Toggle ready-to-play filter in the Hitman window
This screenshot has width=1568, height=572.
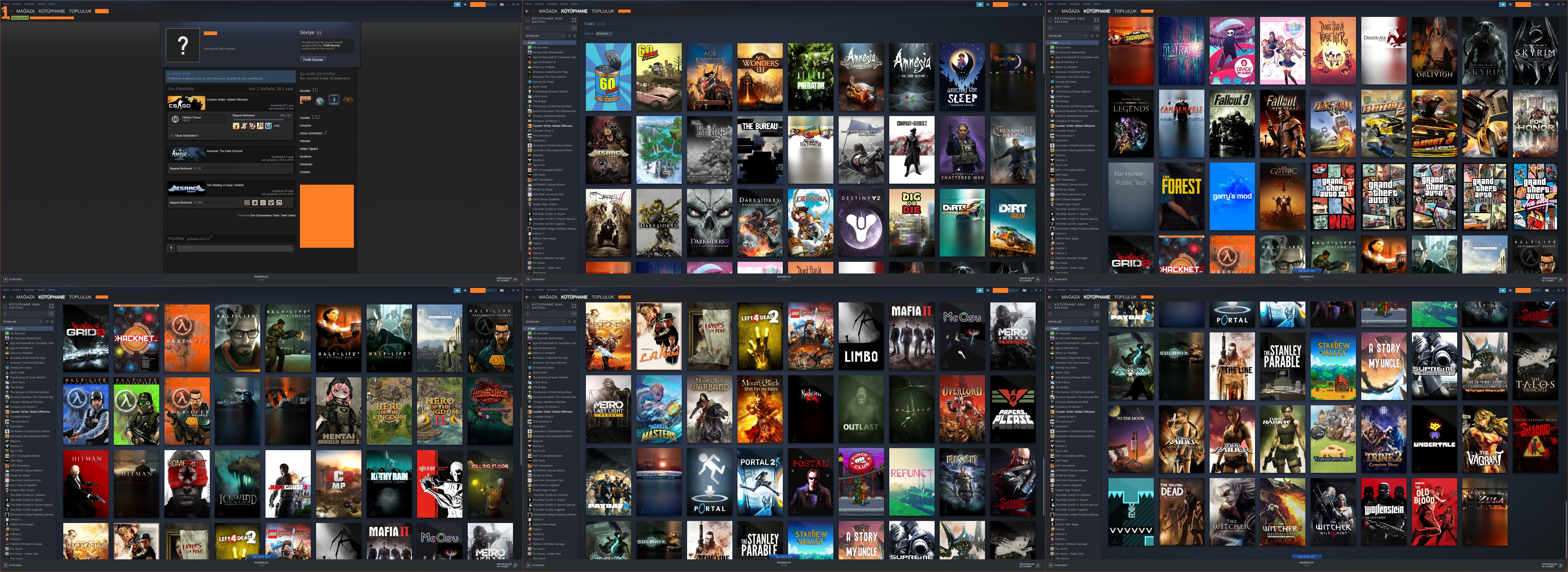(x=52, y=322)
